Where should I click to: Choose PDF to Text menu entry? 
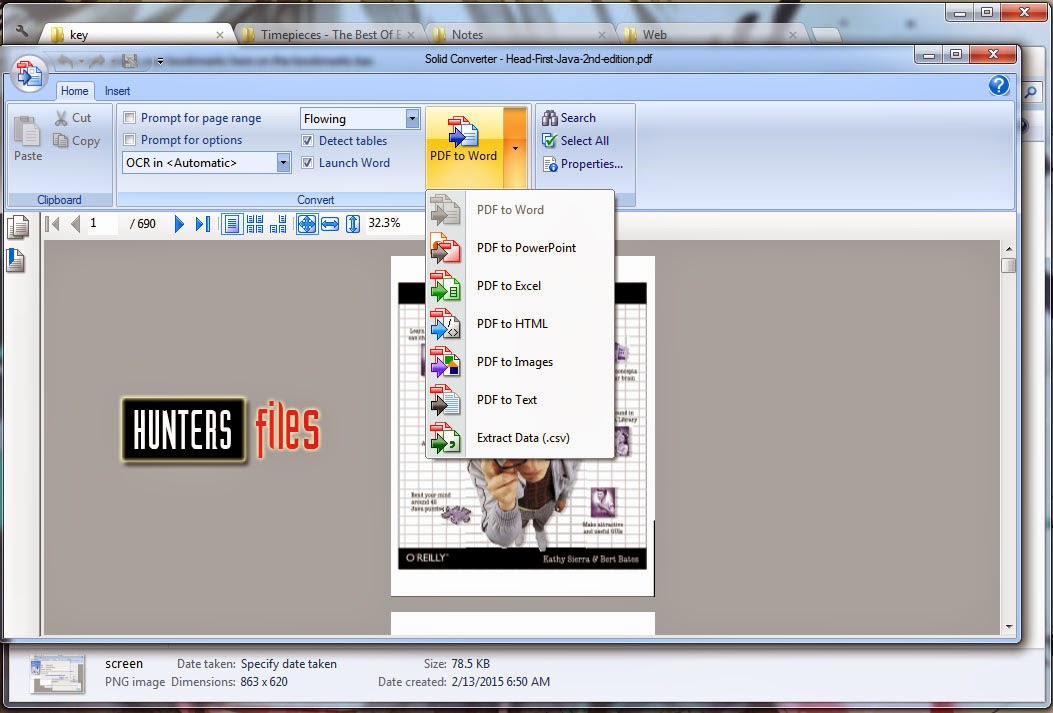(x=520, y=400)
